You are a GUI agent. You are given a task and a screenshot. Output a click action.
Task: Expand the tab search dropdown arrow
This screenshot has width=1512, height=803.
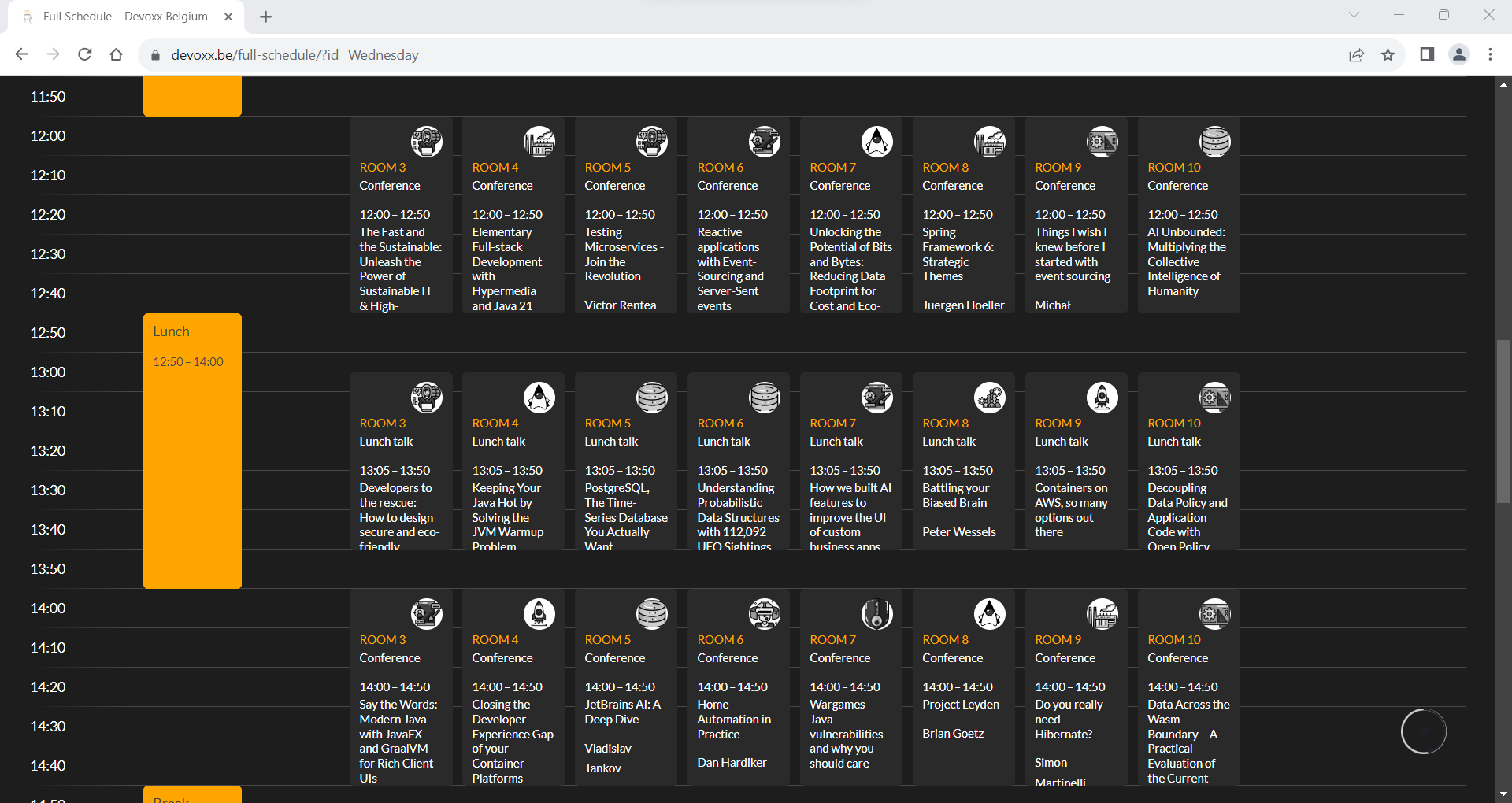pos(1354,15)
